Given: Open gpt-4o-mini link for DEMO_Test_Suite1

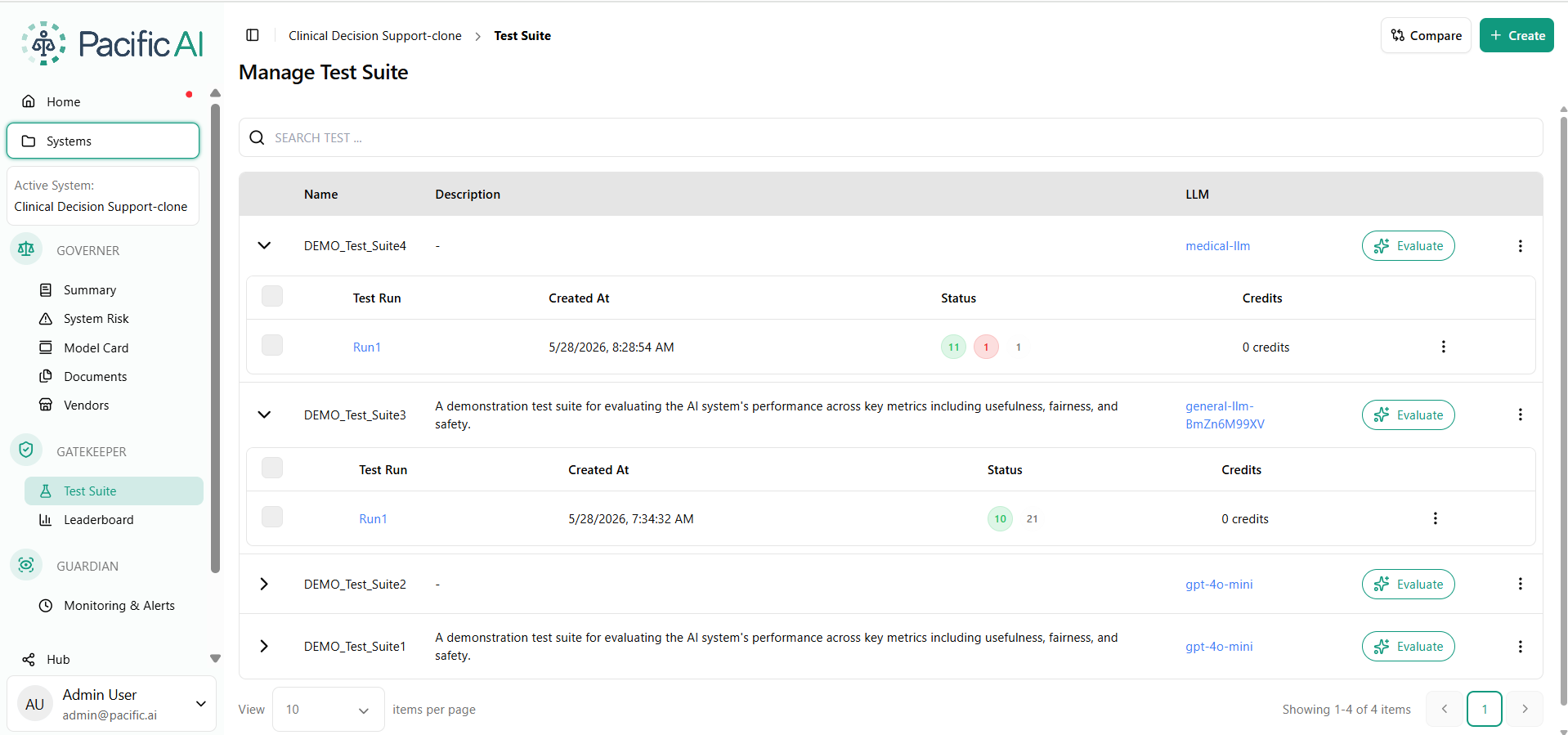Looking at the screenshot, I should [x=1219, y=647].
